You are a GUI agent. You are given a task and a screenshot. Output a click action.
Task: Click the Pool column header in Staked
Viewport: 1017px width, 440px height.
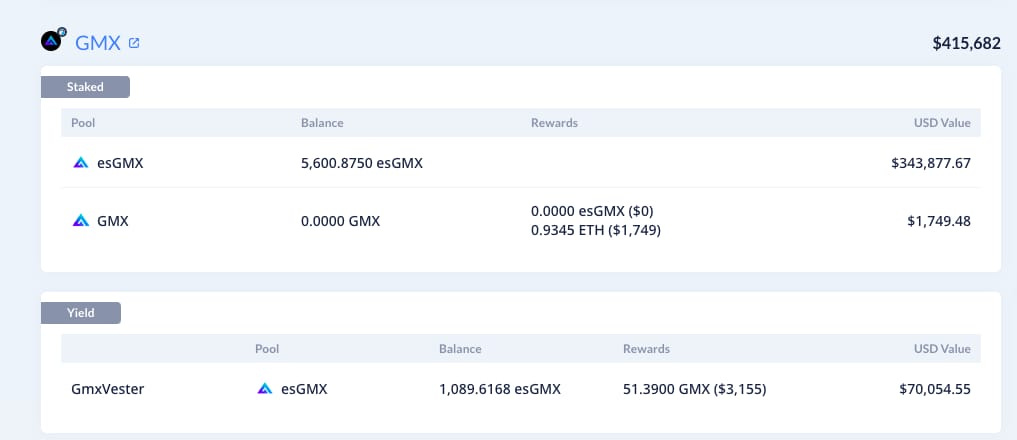point(83,123)
